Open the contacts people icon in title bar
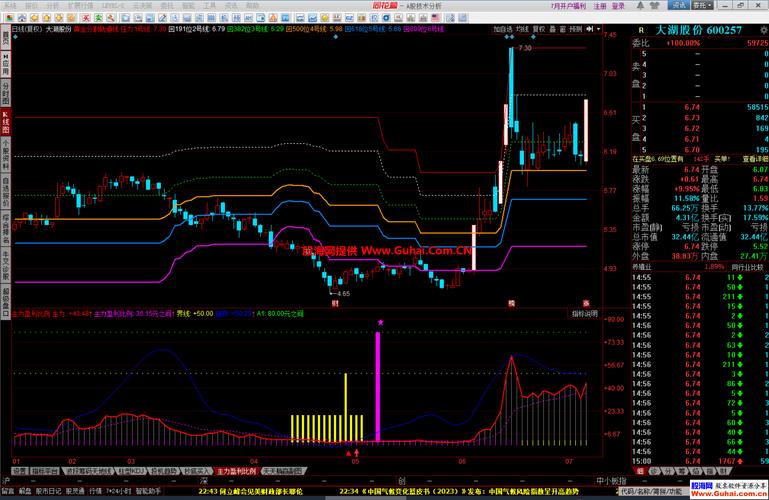769x500 pixels. click(x=654, y=5)
